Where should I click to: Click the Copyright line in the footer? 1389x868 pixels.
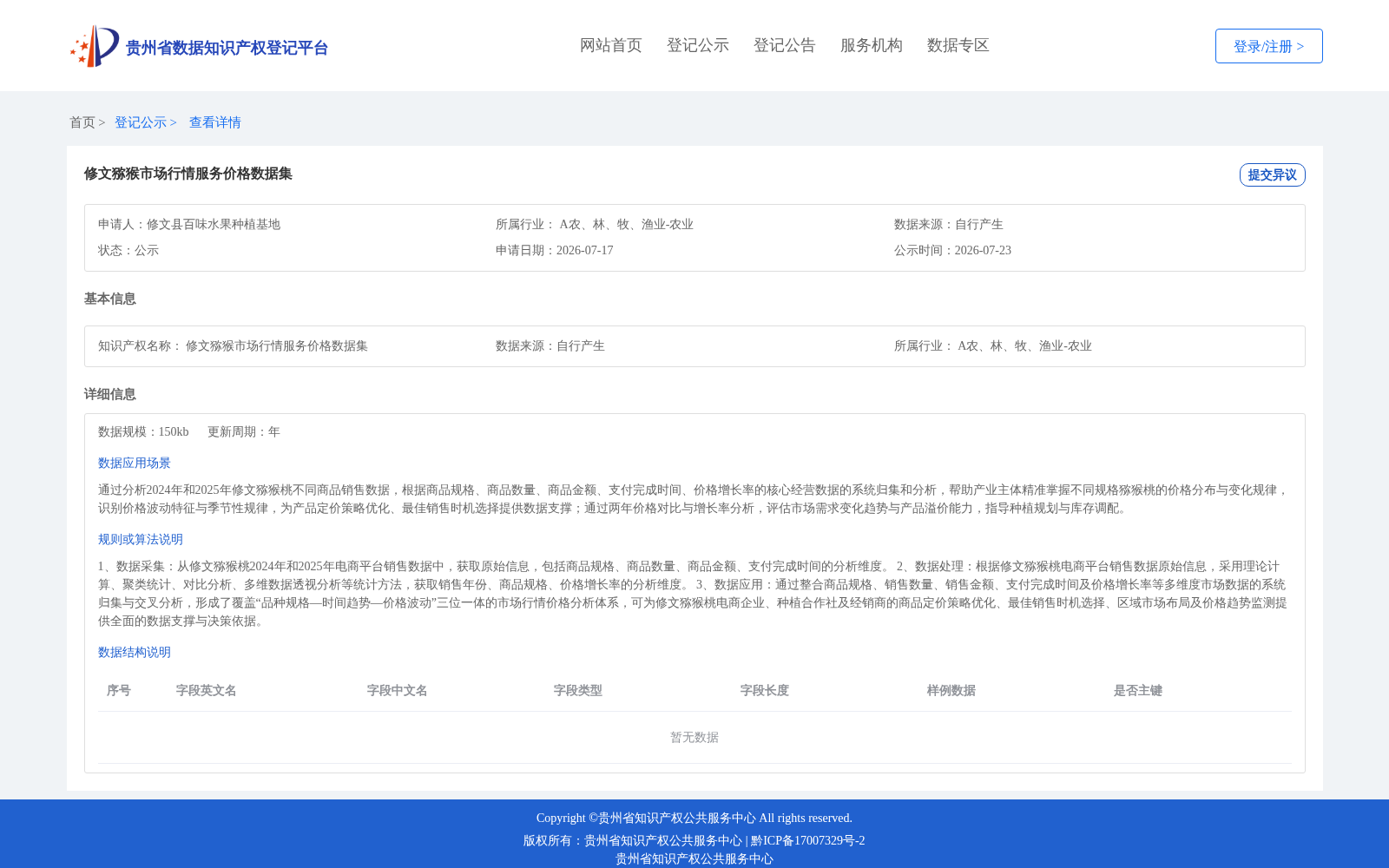click(x=694, y=818)
